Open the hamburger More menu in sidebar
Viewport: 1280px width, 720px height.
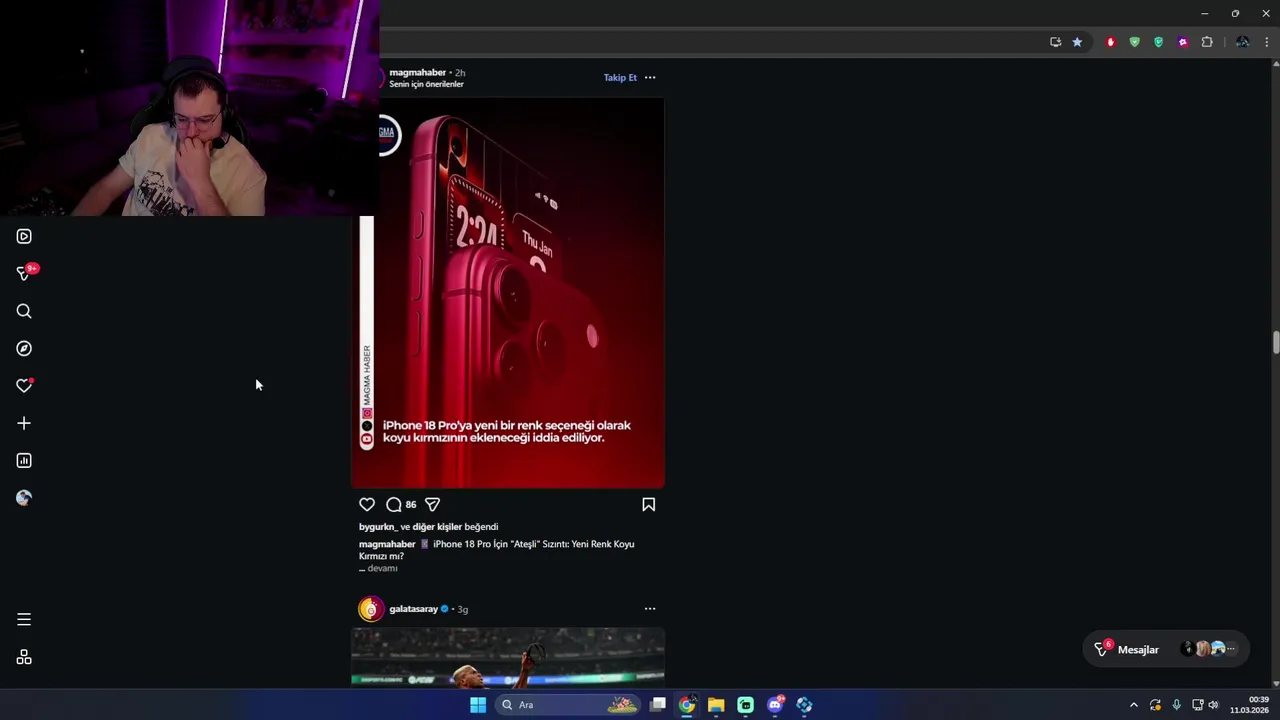[x=24, y=620]
